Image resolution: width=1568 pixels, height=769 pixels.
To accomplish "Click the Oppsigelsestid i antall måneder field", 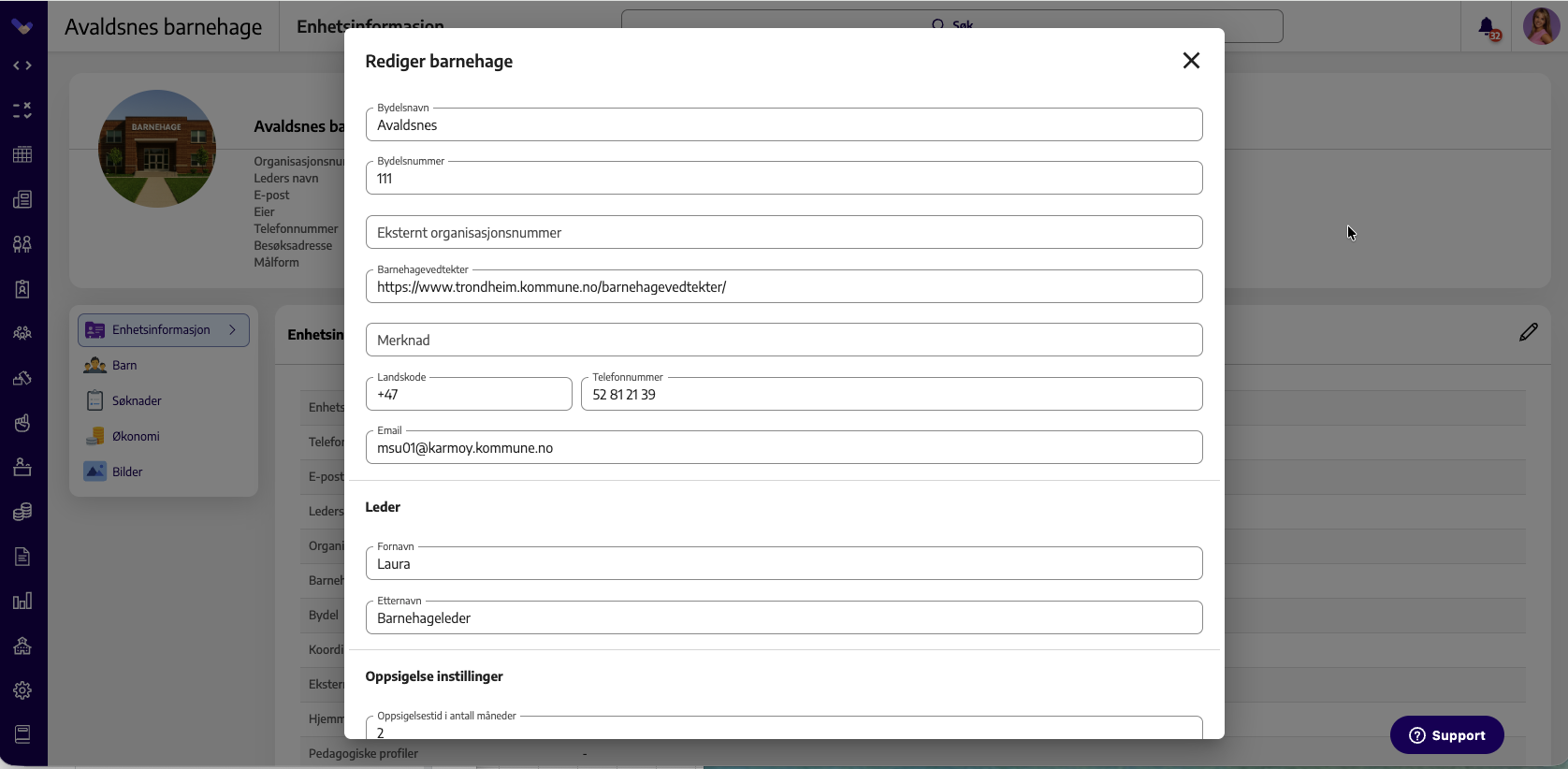I will pos(784,728).
